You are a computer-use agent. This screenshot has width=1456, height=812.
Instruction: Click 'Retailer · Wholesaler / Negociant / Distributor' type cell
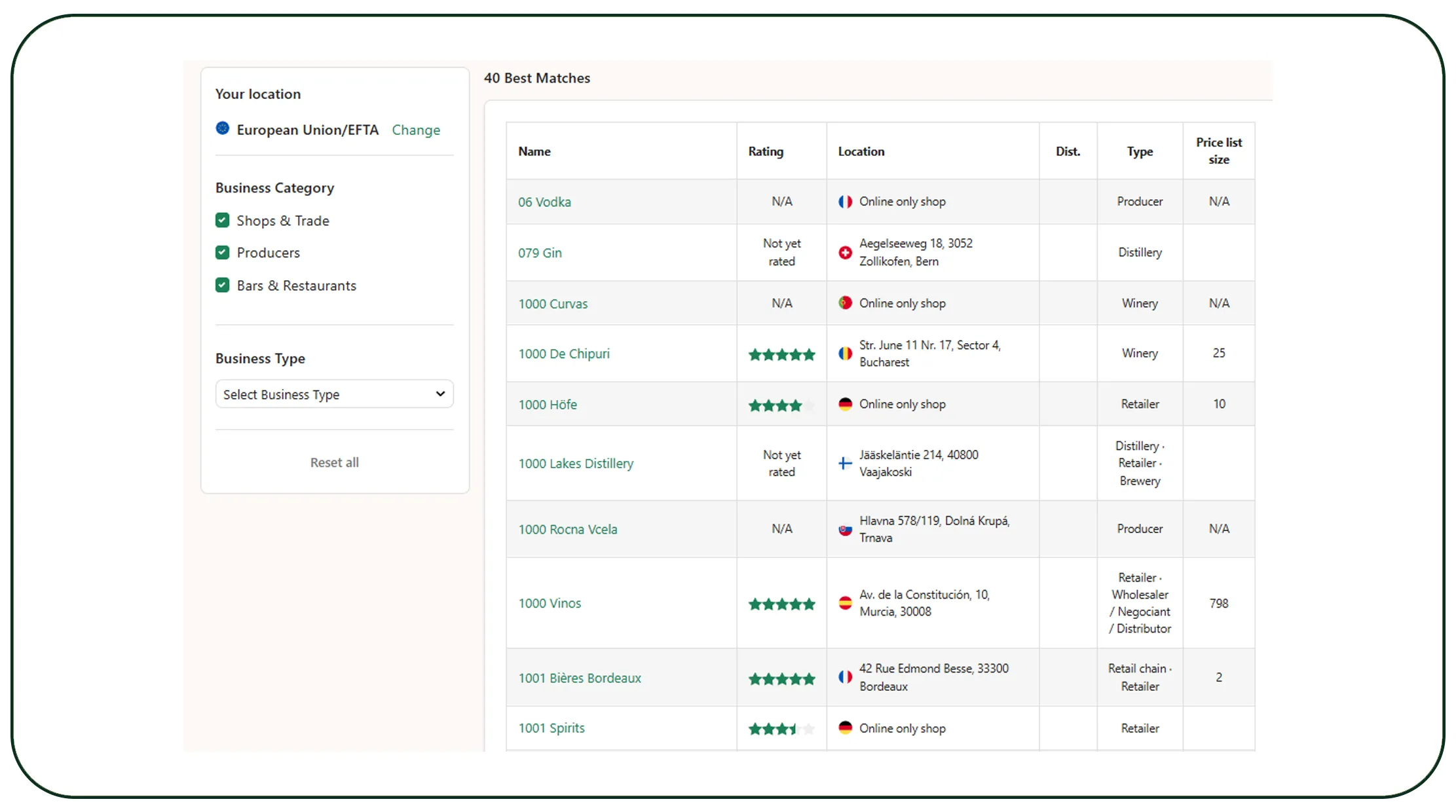click(1140, 603)
